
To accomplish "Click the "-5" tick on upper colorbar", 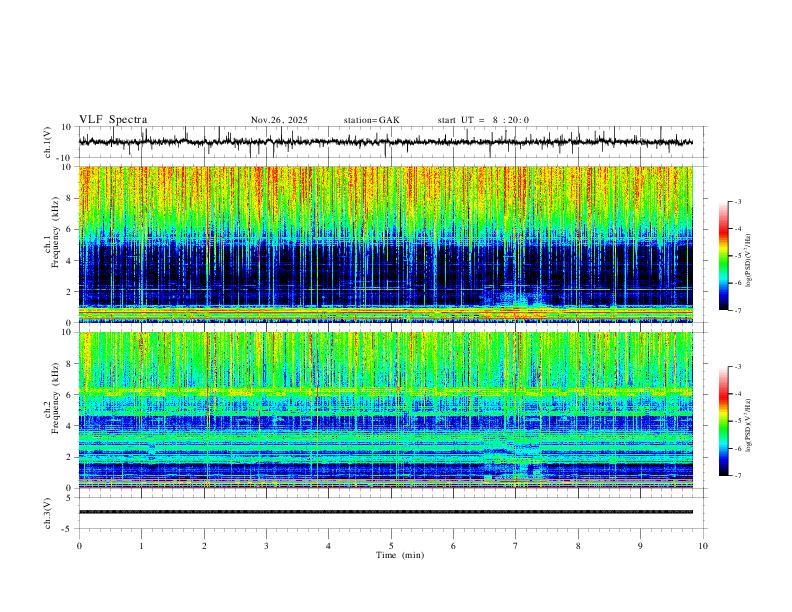I will 738,256.
